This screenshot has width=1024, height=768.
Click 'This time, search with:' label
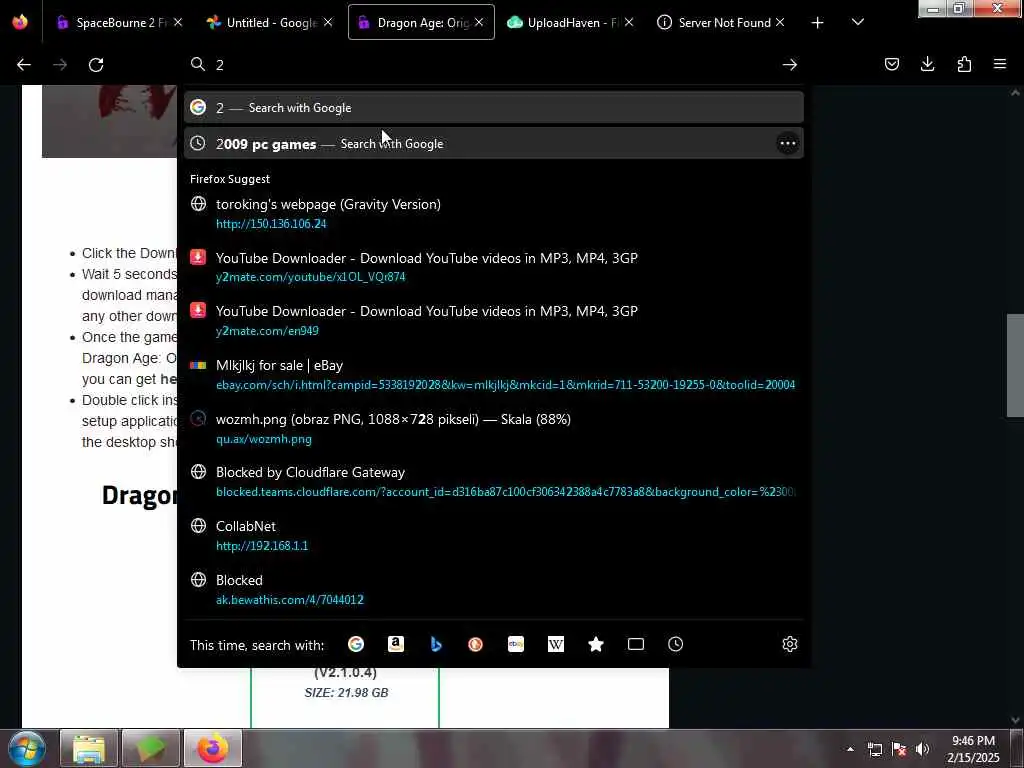tap(257, 645)
